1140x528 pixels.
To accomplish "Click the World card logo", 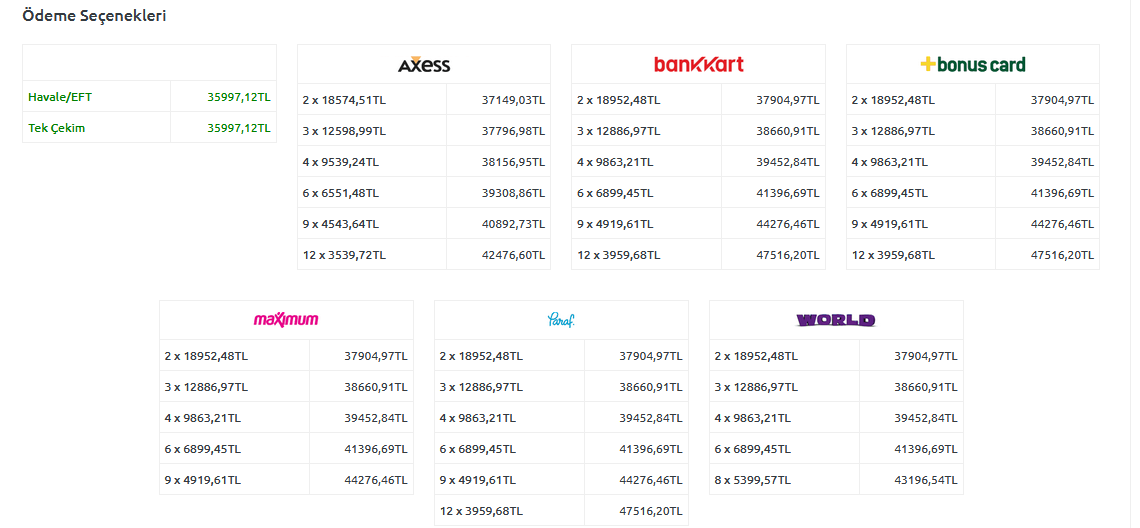I will 836,320.
